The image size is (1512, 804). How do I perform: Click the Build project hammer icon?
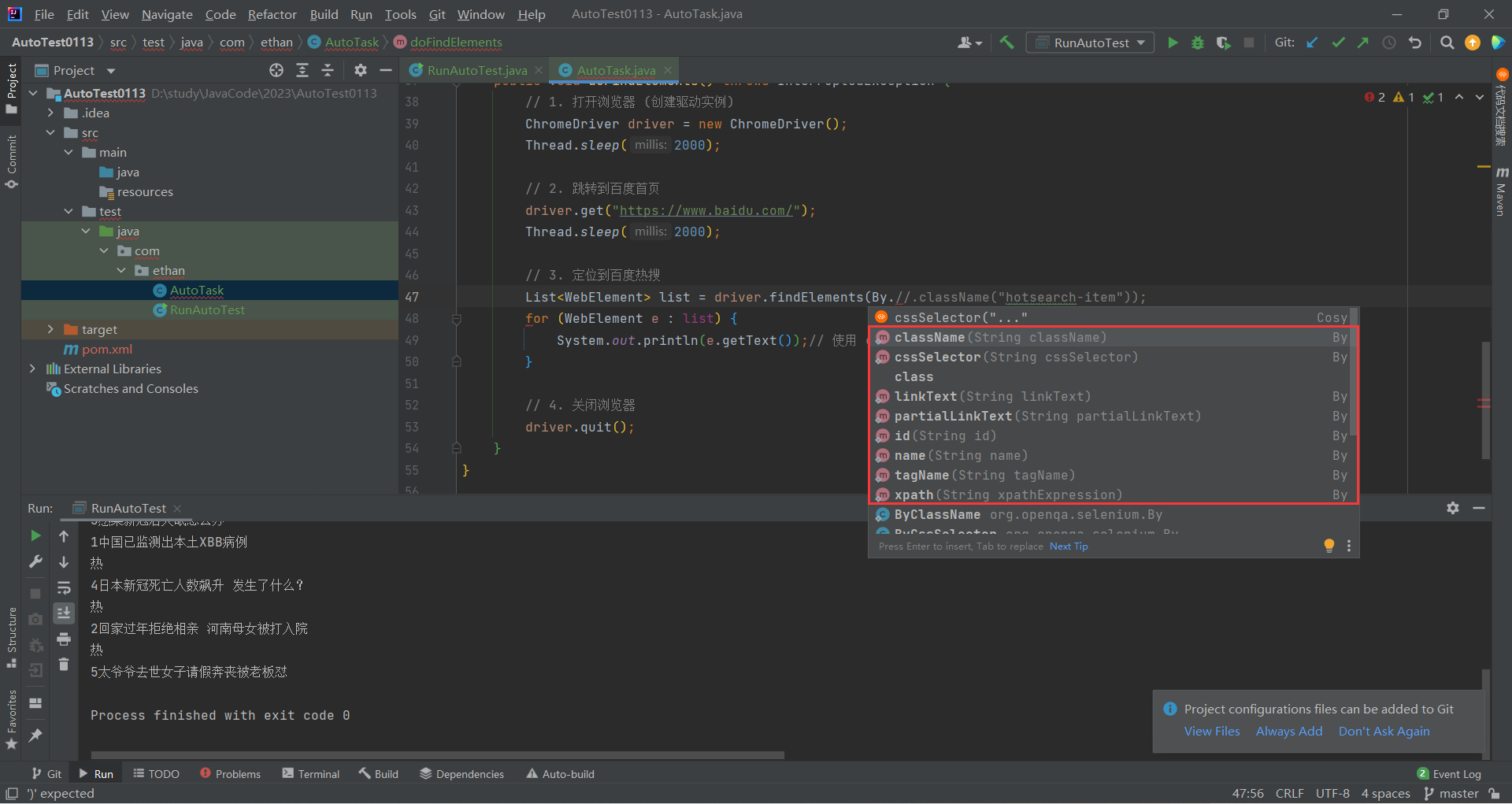[x=1006, y=43]
